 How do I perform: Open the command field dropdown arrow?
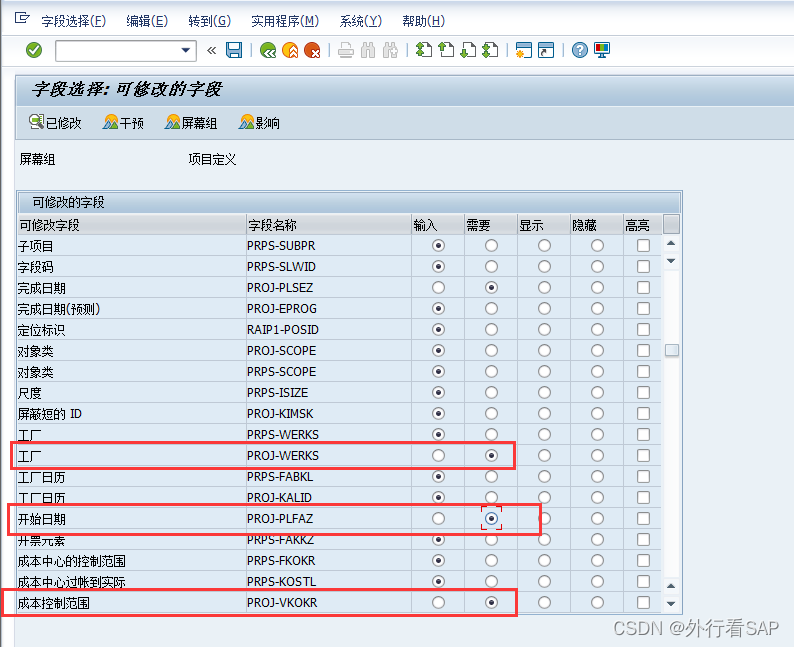coord(186,50)
